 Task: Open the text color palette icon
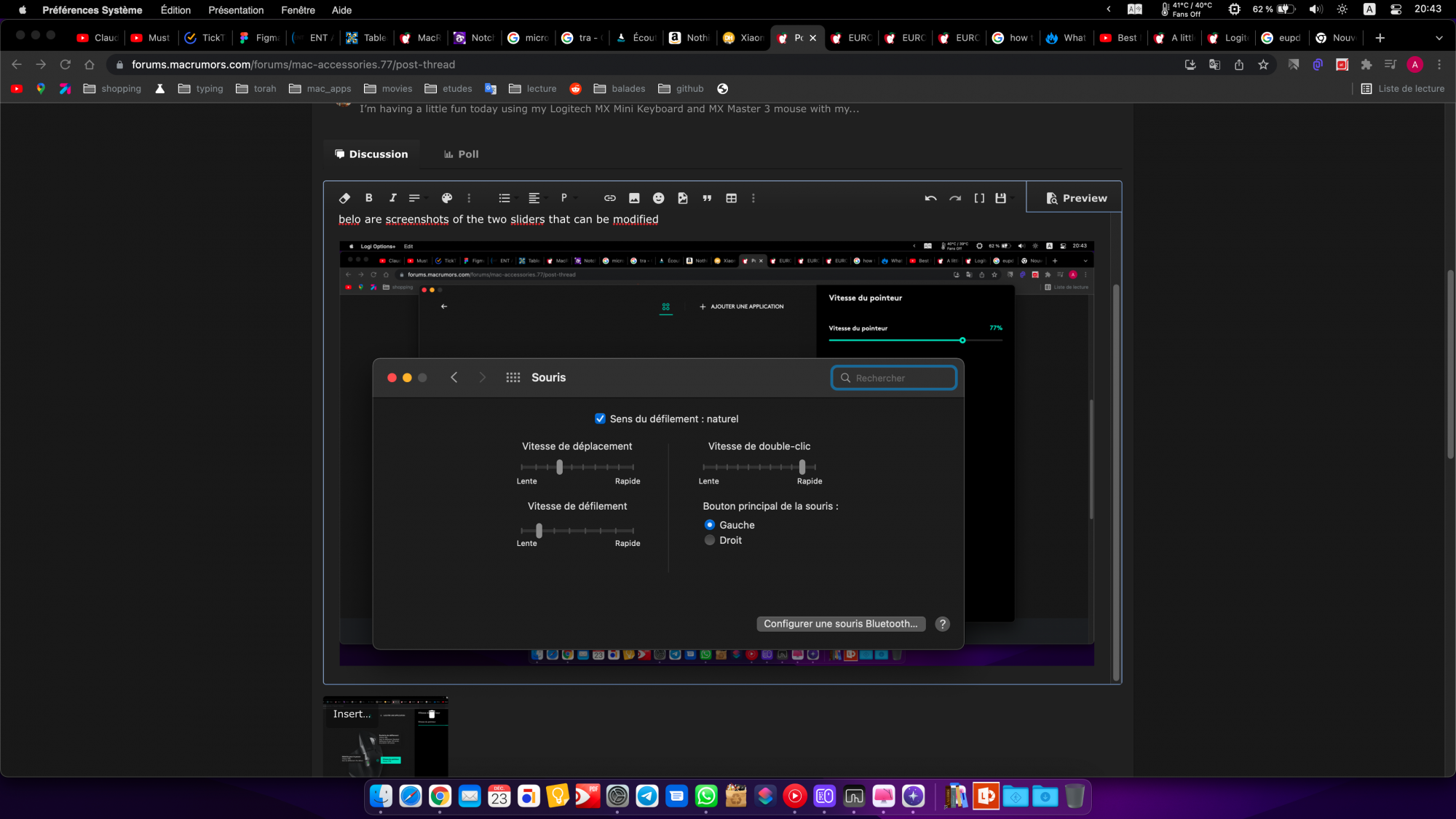coord(447,198)
